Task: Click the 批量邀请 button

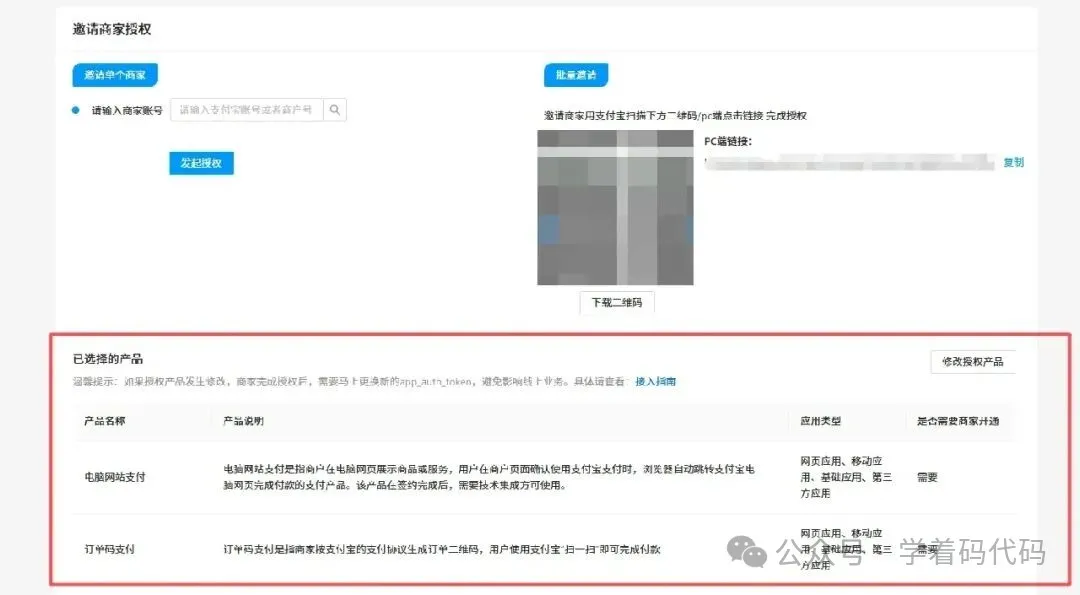Action: [x=576, y=75]
